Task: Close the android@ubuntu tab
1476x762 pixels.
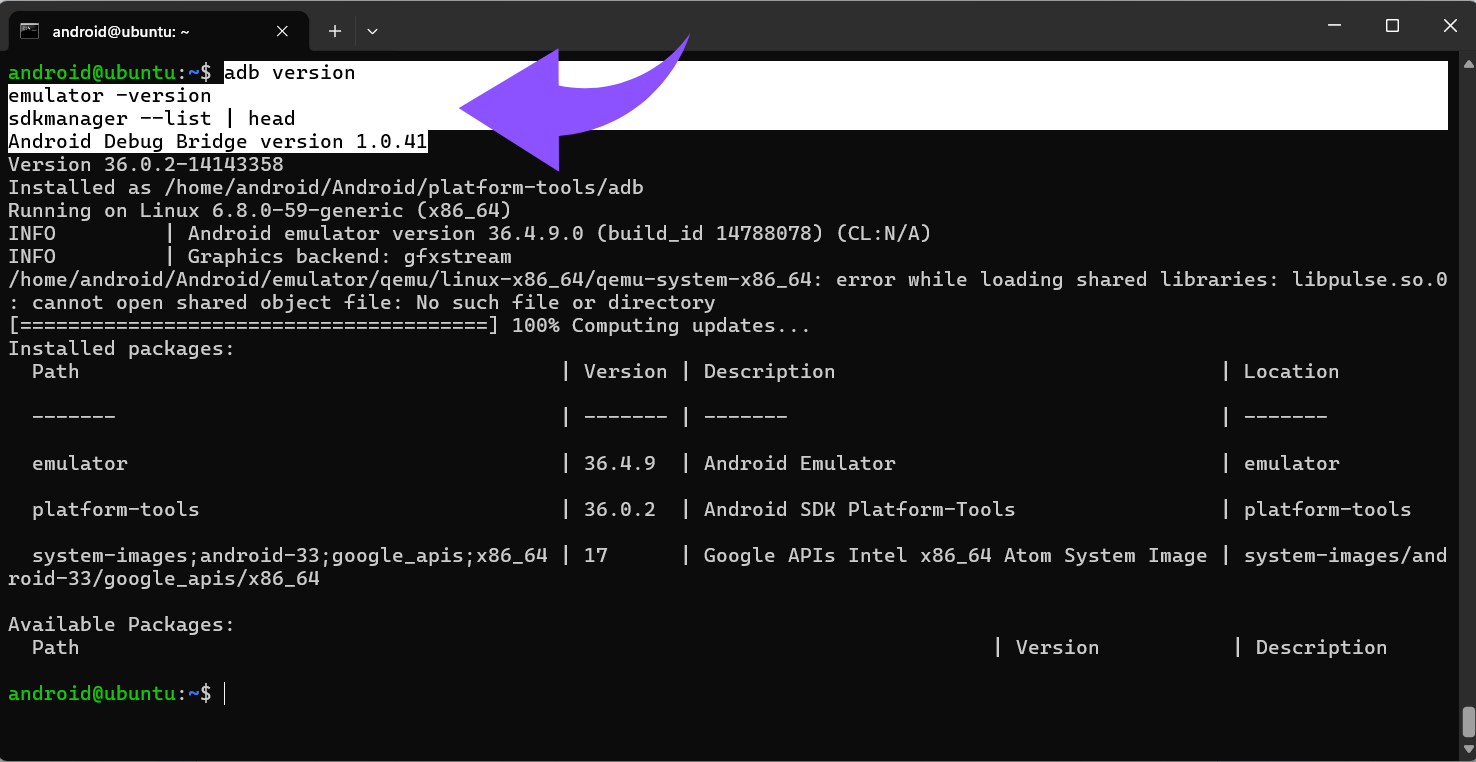Action: tap(282, 31)
